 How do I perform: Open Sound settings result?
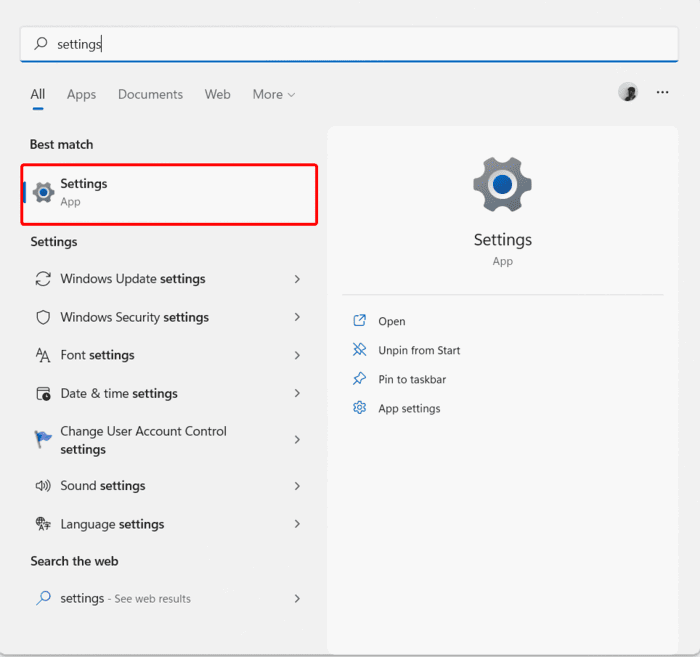click(x=168, y=486)
